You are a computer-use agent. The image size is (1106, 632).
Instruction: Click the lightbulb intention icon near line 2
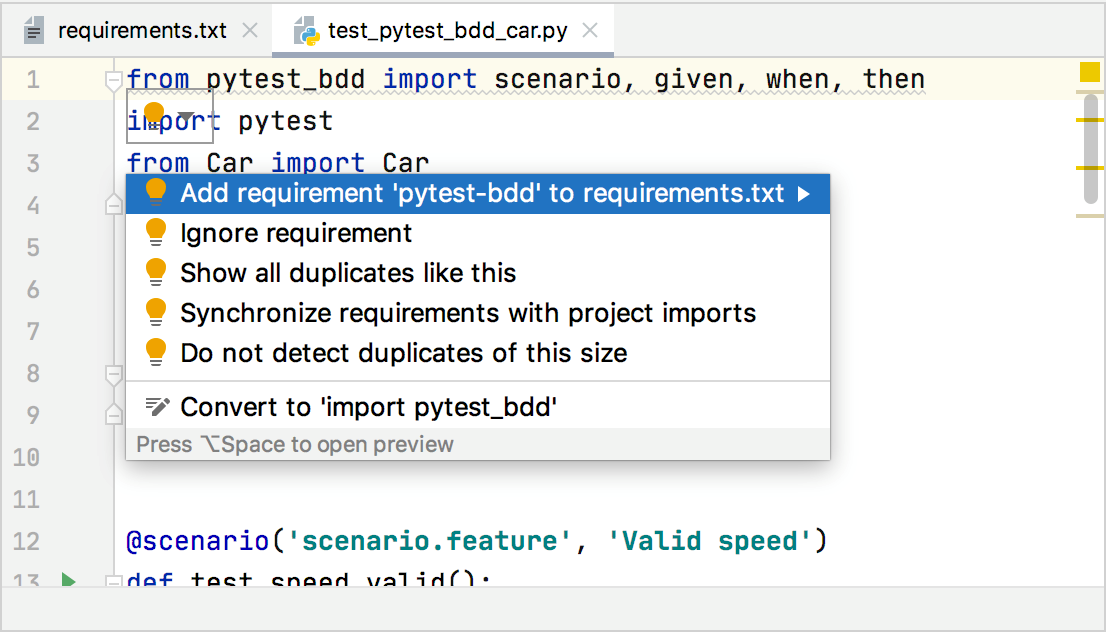[x=153, y=114]
